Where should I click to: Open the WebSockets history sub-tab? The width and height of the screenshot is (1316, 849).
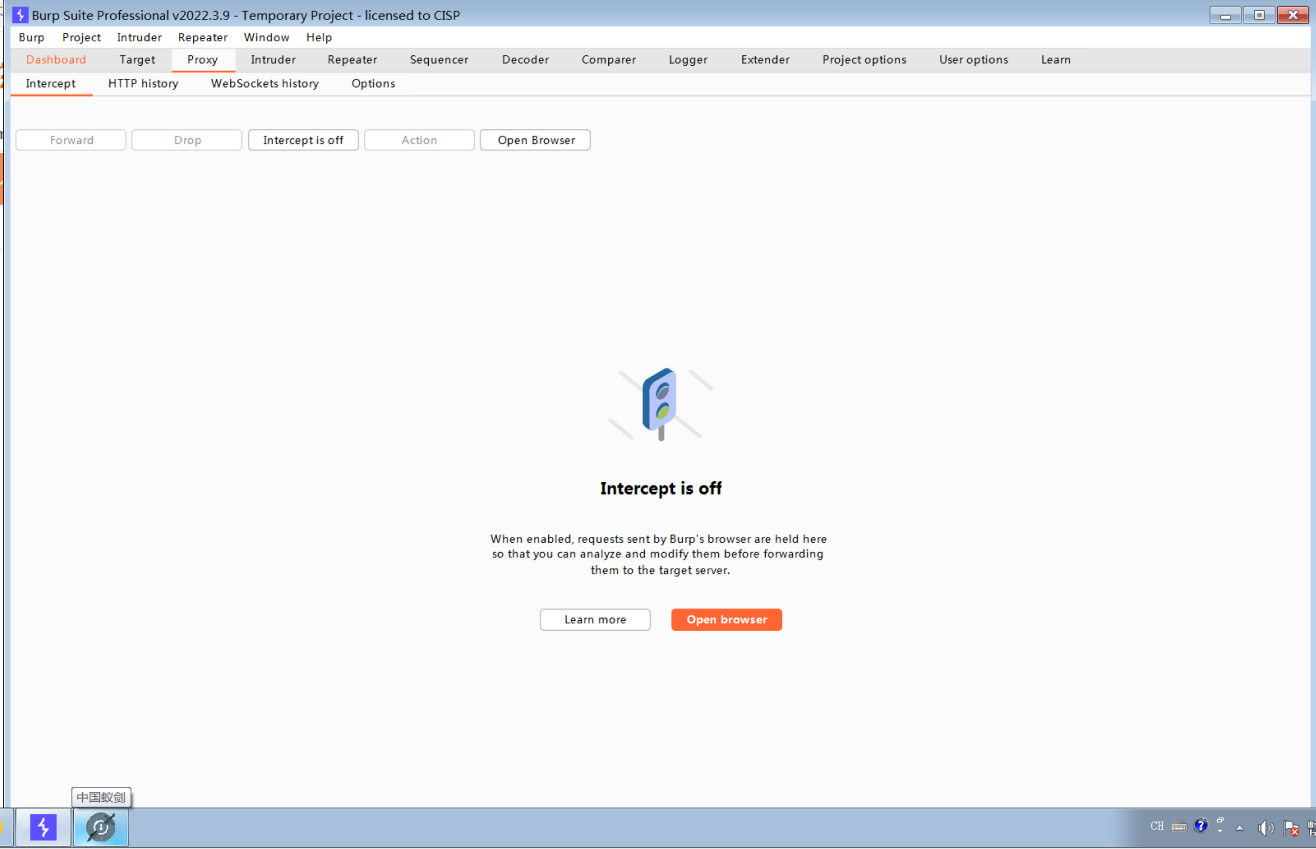pos(264,84)
